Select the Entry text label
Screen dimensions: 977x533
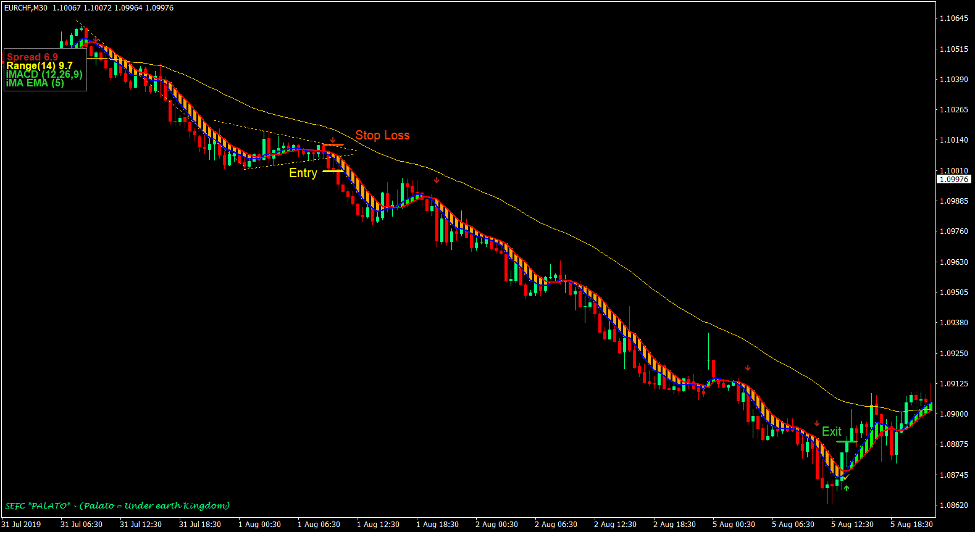303,173
